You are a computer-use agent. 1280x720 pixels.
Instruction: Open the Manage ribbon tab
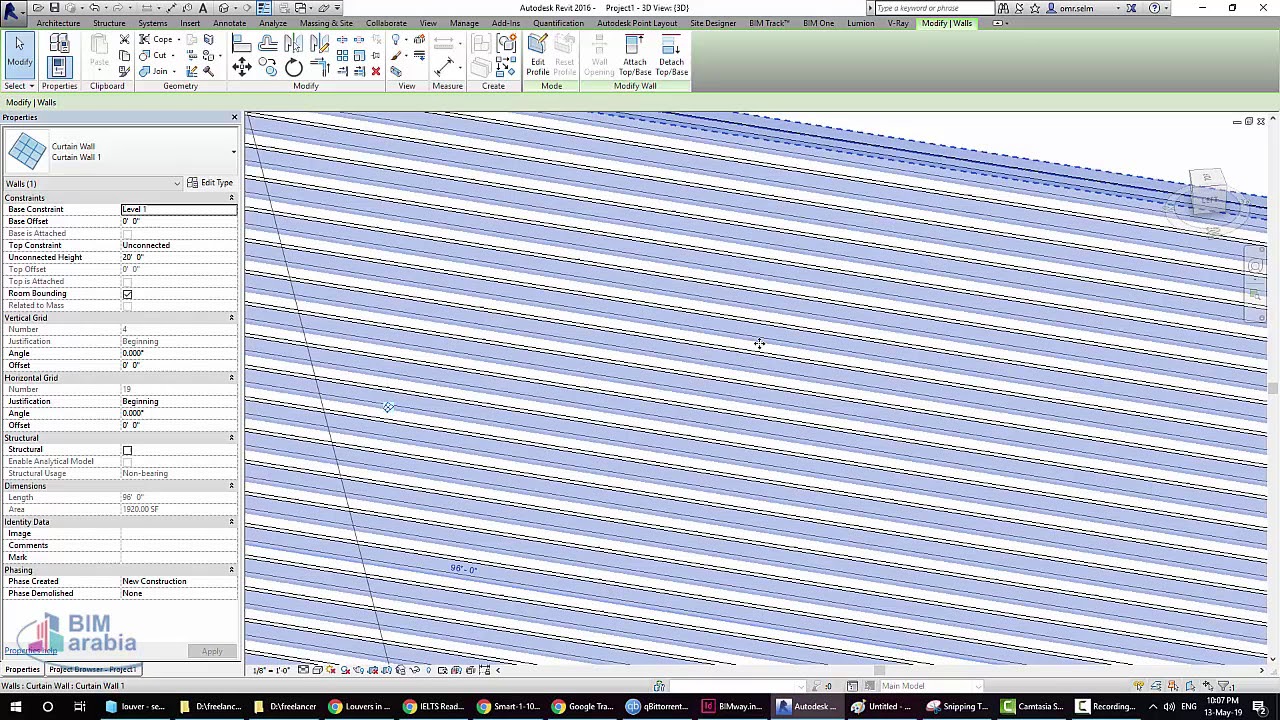[464, 23]
